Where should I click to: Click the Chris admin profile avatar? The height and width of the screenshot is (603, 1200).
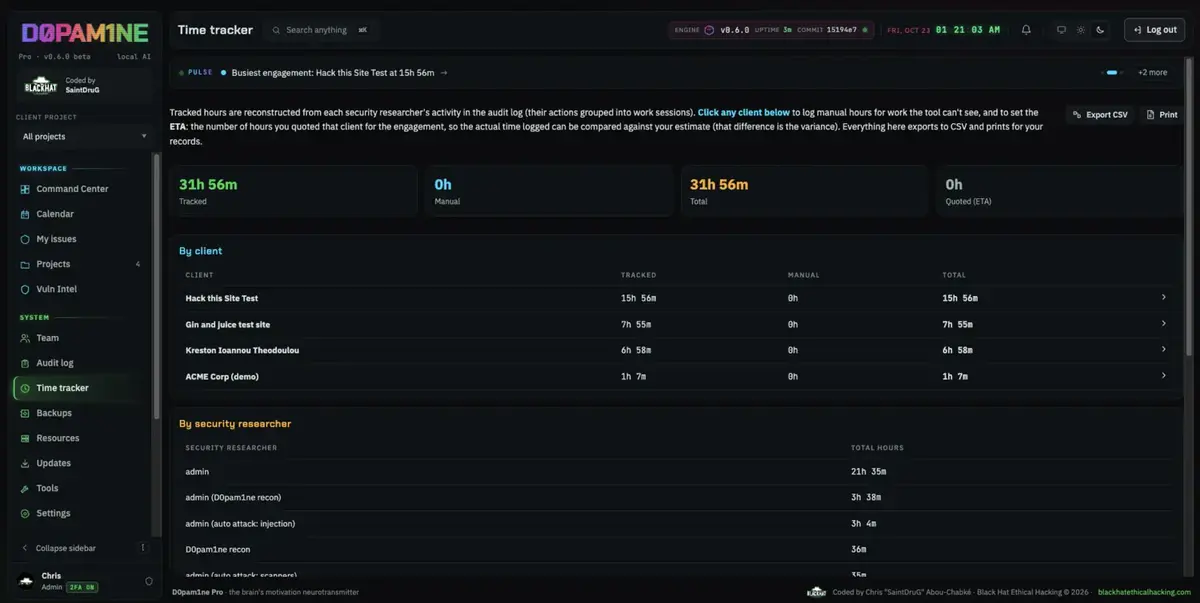click(x=26, y=581)
